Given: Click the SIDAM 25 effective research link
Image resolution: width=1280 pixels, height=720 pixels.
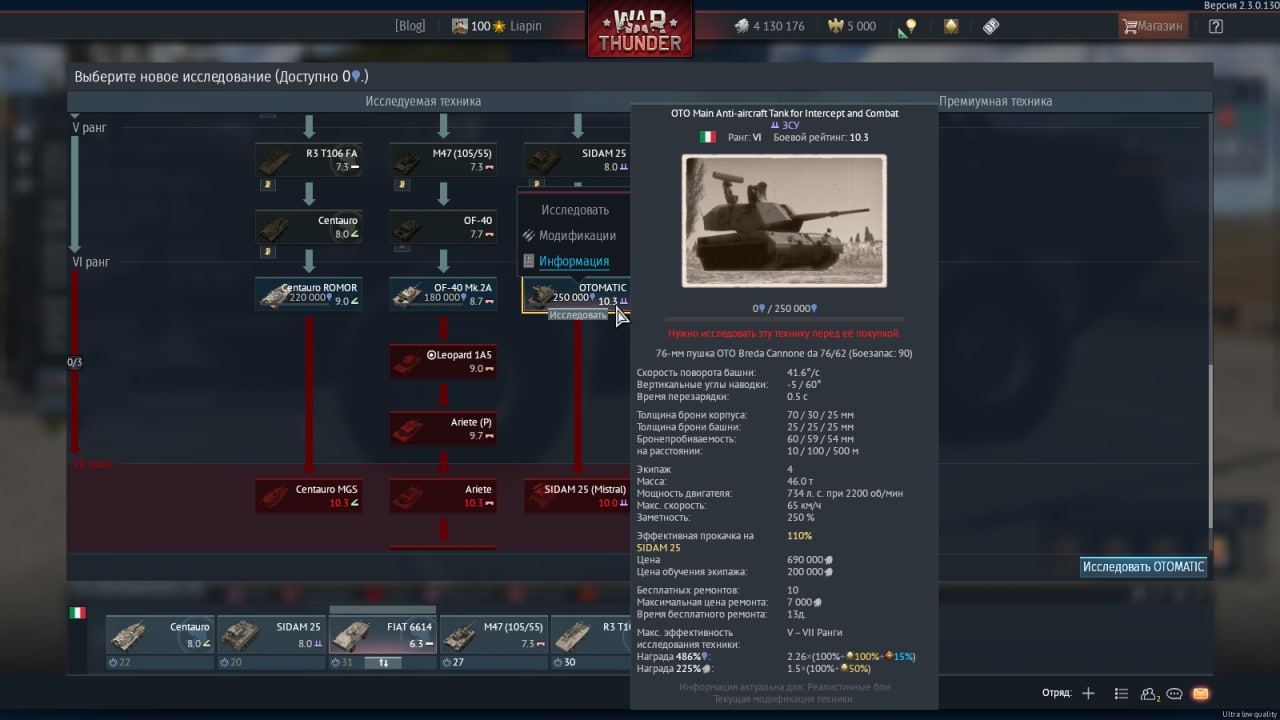Looking at the screenshot, I should pos(659,548).
